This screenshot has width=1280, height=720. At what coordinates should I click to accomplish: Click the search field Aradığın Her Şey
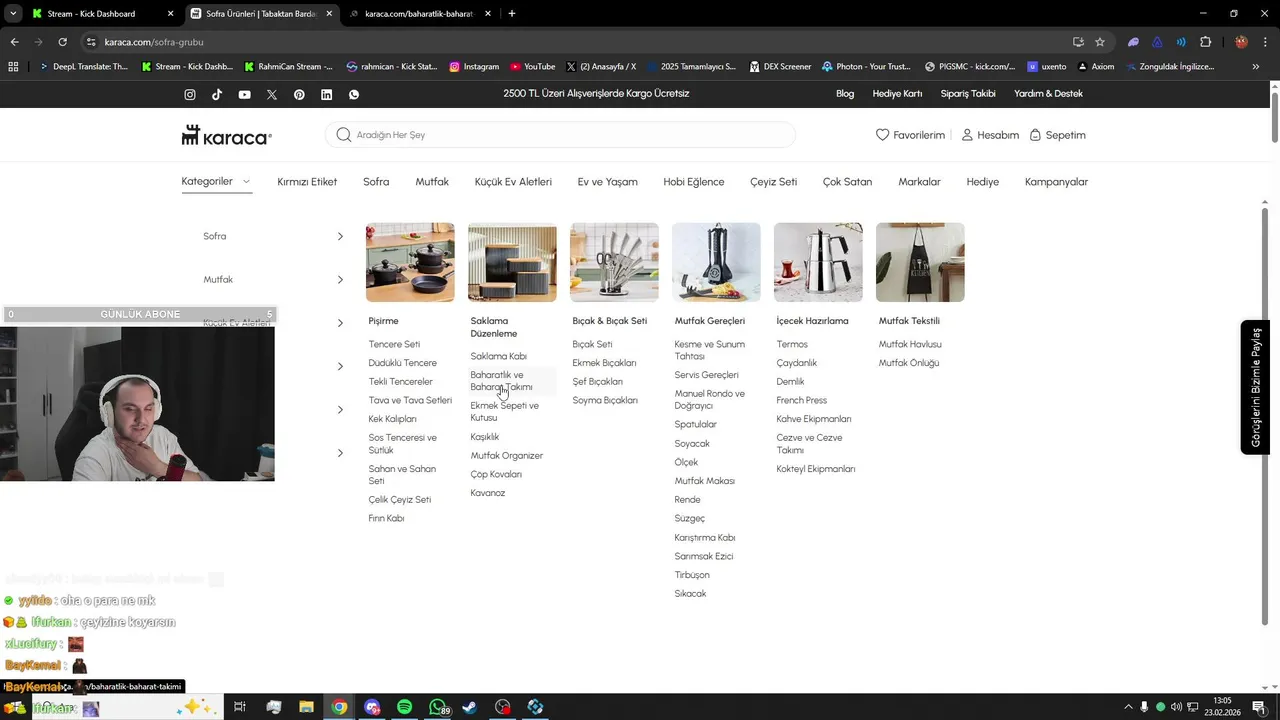tap(560, 135)
